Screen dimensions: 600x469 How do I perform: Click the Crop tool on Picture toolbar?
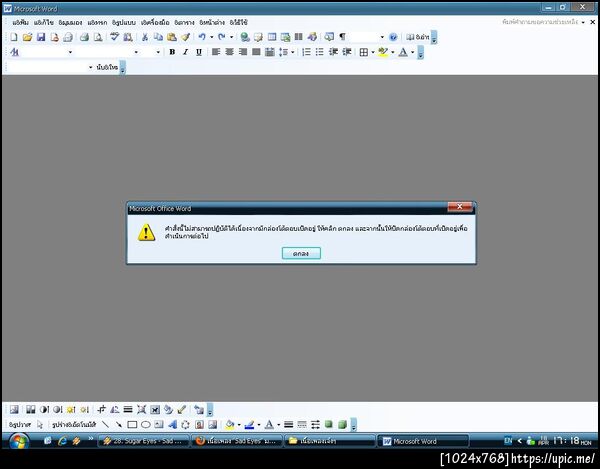[x=101, y=409]
